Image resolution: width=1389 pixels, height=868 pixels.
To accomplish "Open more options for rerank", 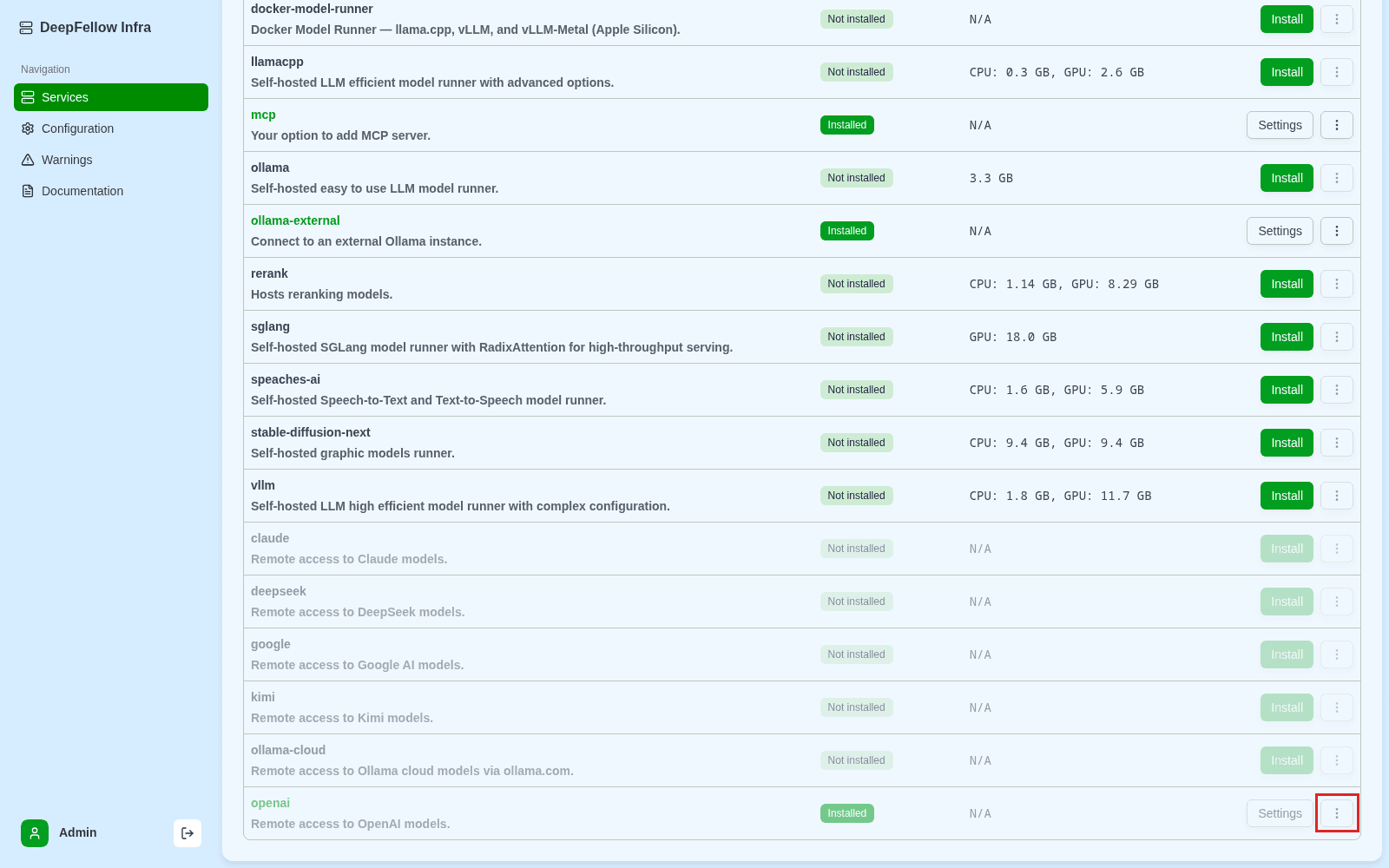I will click(1337, 284).
